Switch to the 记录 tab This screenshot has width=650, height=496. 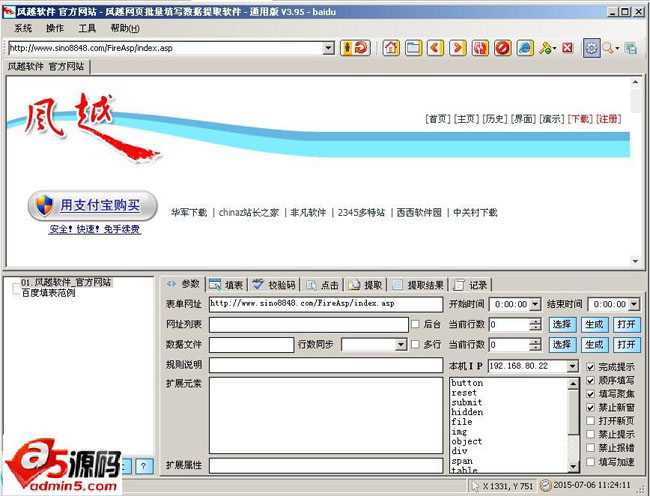tap(471, 285)
